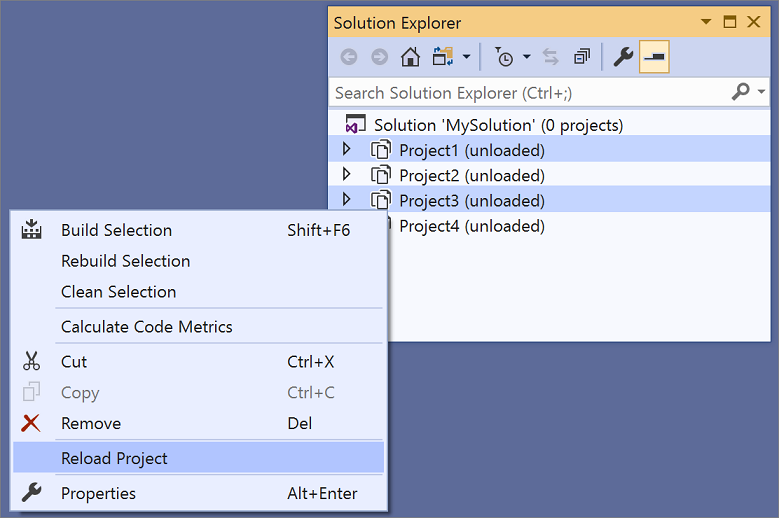Click the Project2 unloaded project icon
This screenshot has height=518, width=779.
click(x=381, y=175)
